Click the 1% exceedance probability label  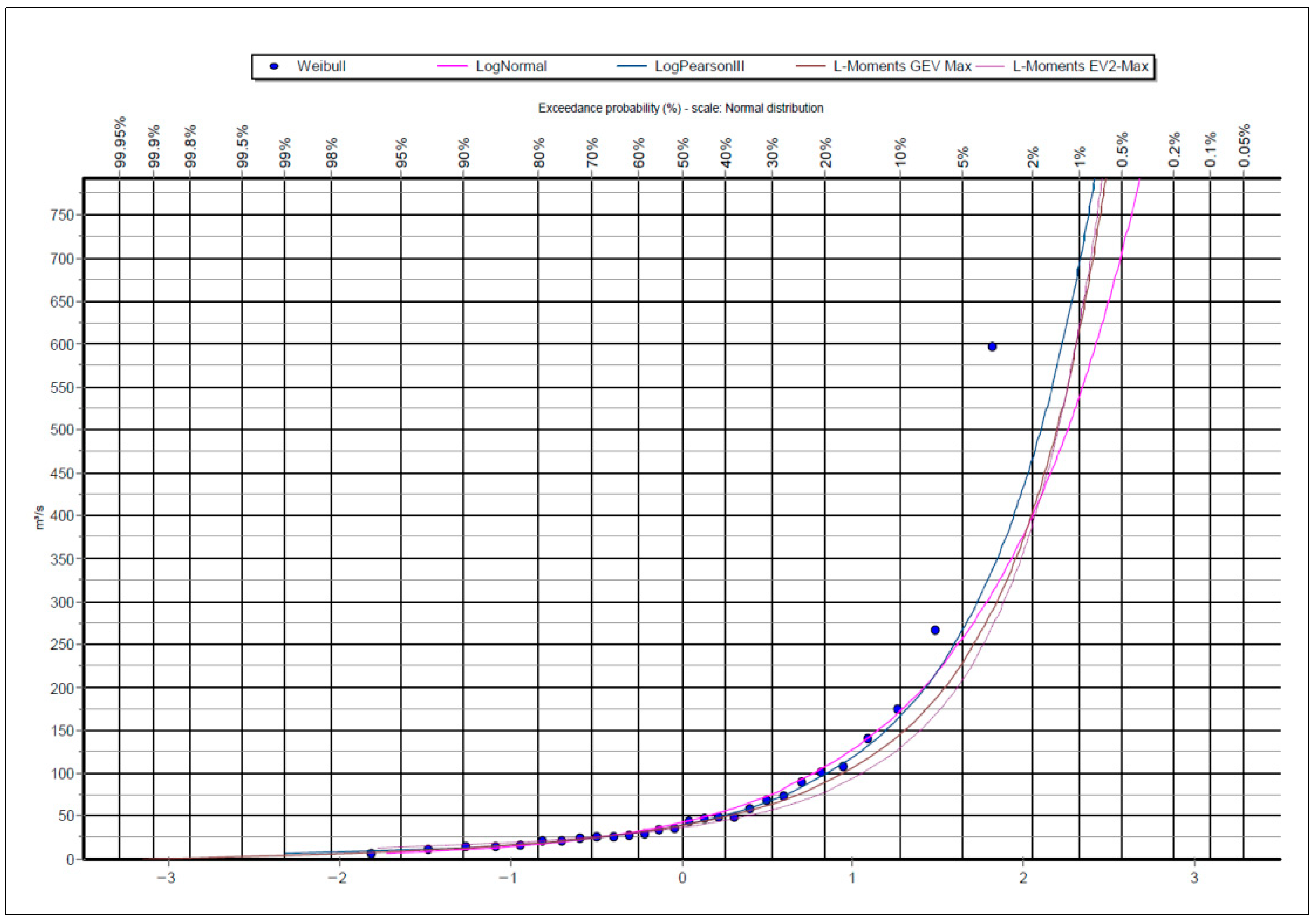(1080, 156)
